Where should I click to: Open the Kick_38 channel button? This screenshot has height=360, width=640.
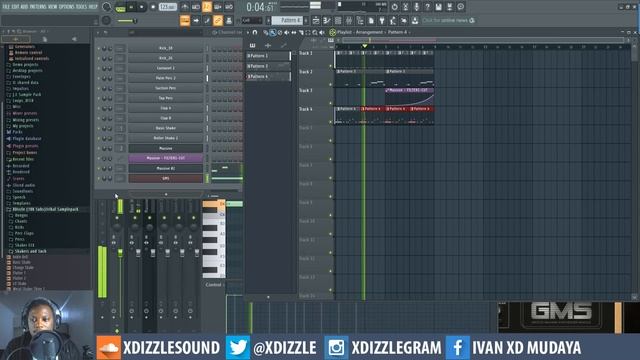[166, 48]
